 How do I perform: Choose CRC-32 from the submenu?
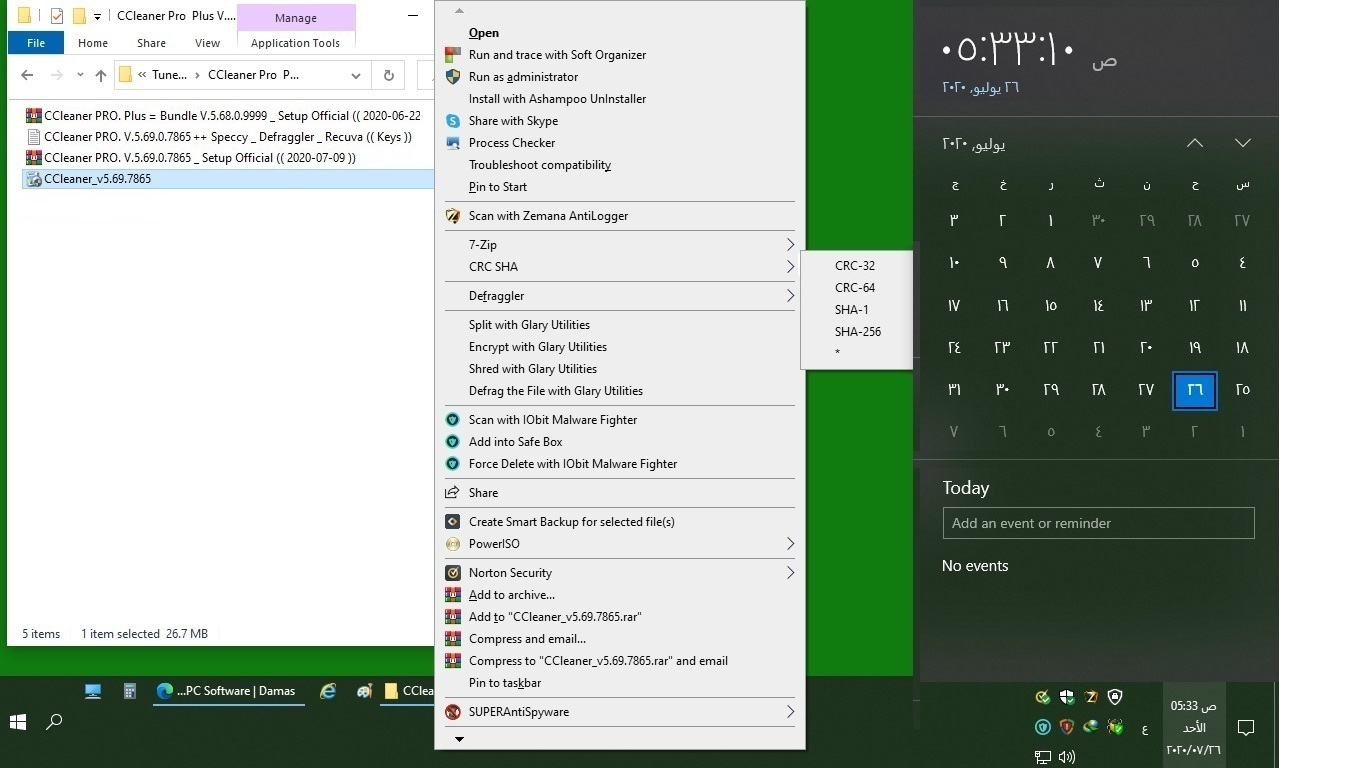(x=857, y=266)
